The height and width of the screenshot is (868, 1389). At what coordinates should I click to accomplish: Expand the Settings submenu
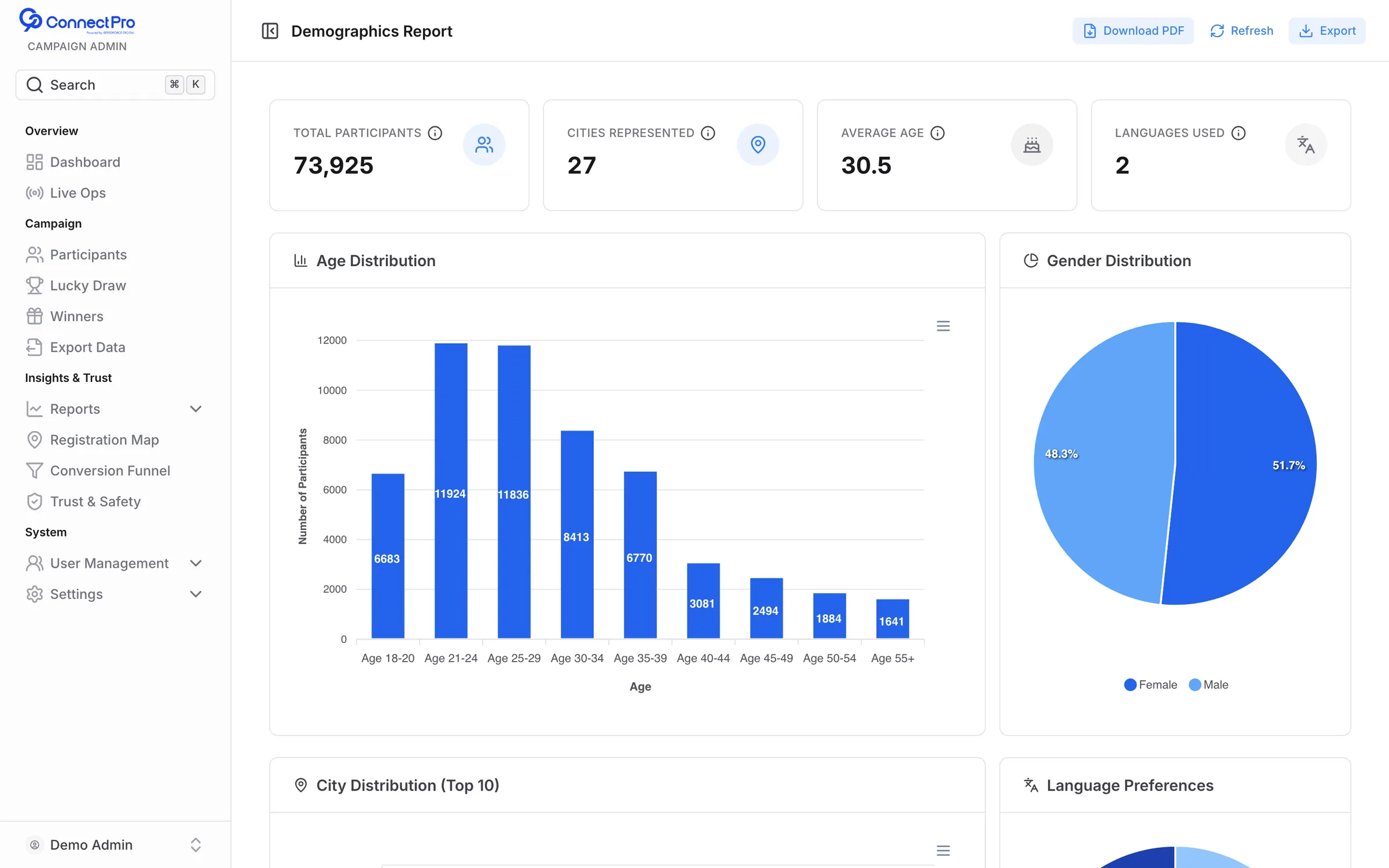tap(196, 594)
